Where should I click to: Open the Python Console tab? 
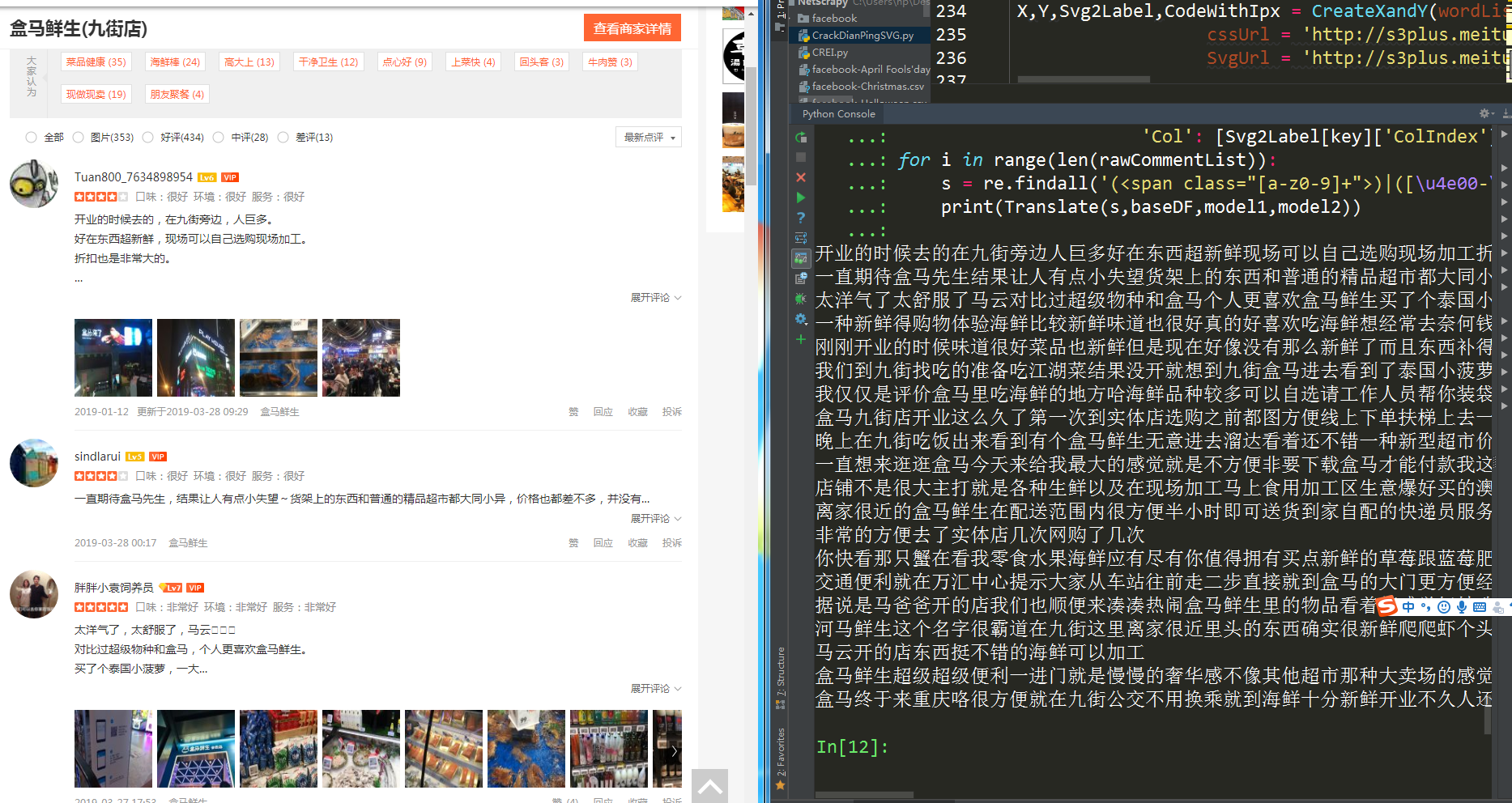coord(838,114)
